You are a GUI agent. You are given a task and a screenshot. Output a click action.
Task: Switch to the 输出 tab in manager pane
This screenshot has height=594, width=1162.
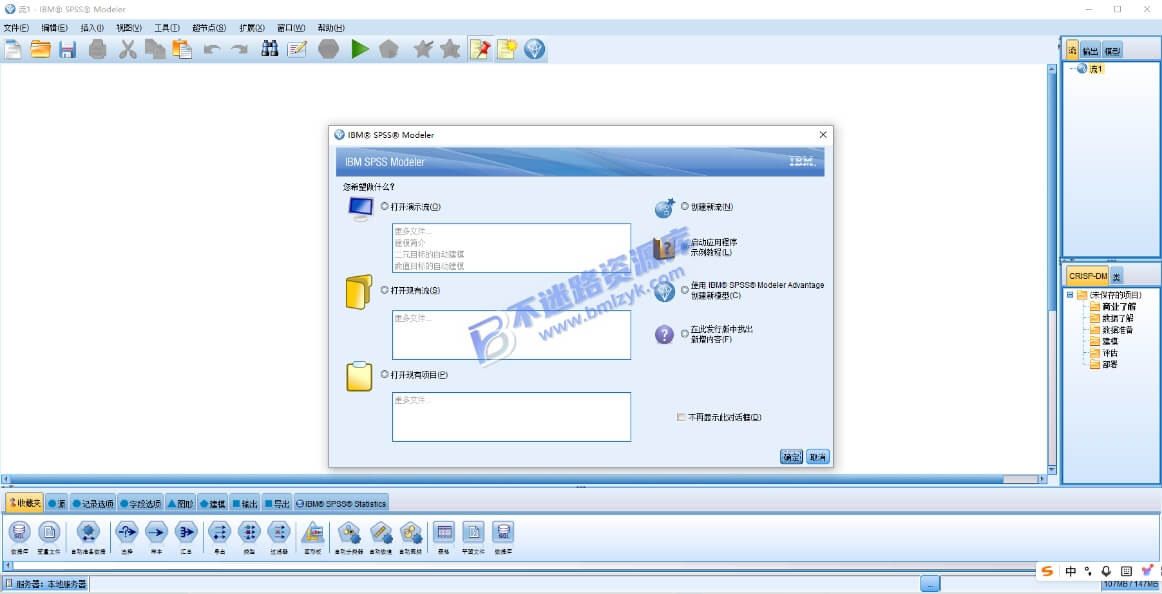1090,50
